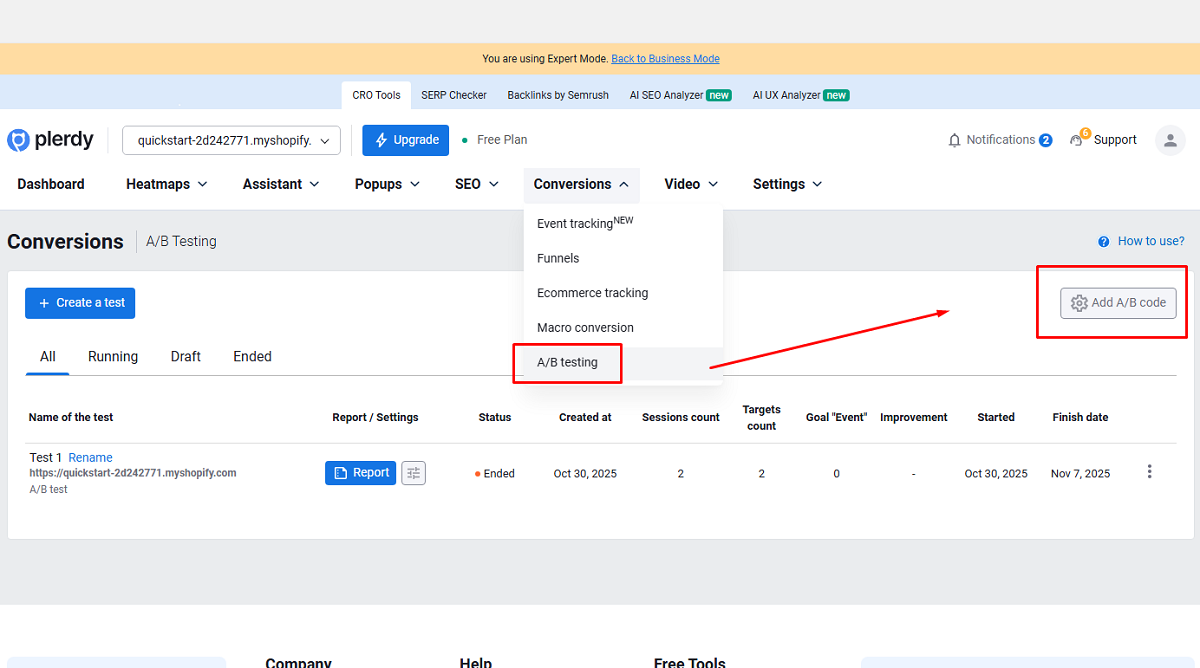Click the How to use help icon
Viewport: 1200px width, 668px height.
1104,242
